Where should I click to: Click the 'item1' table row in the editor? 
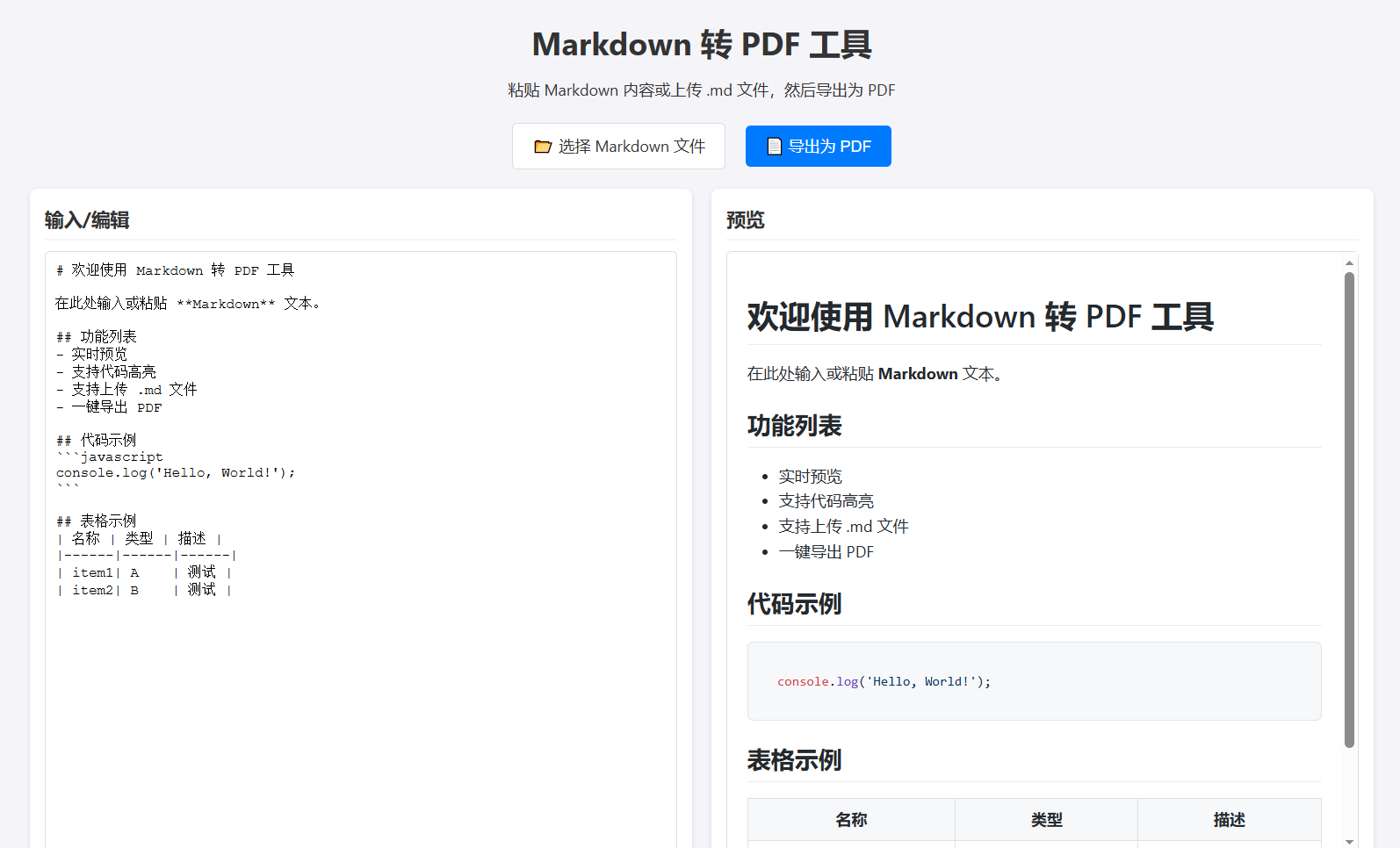tap(145, 573)
